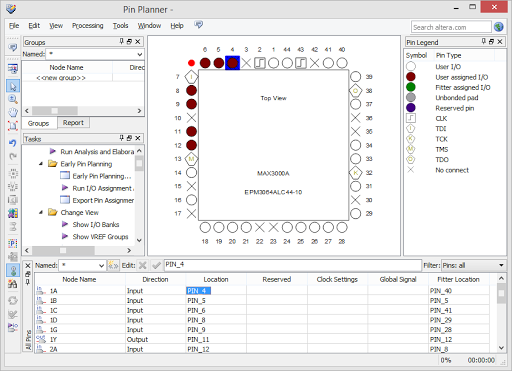Screen dimensions: 512x371
Task: Click the PIN_11 location cell for 1Y
Action: [x=216, y=339]
